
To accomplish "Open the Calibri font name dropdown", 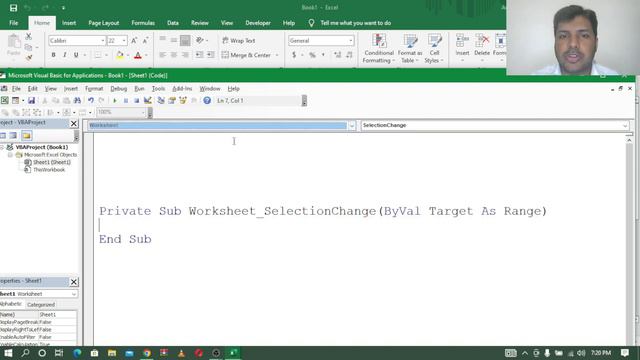I will pos(102,40).
